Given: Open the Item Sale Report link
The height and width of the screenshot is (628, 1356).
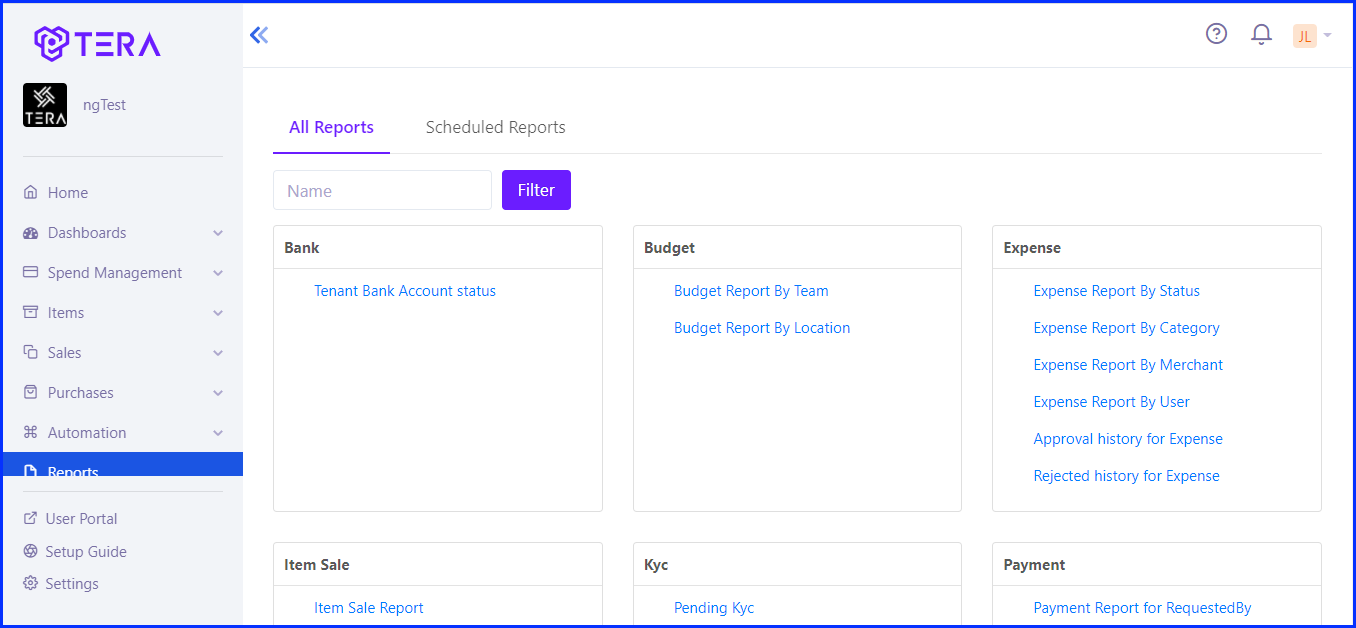Looking at the screenshot, I should tap(369, 608).
